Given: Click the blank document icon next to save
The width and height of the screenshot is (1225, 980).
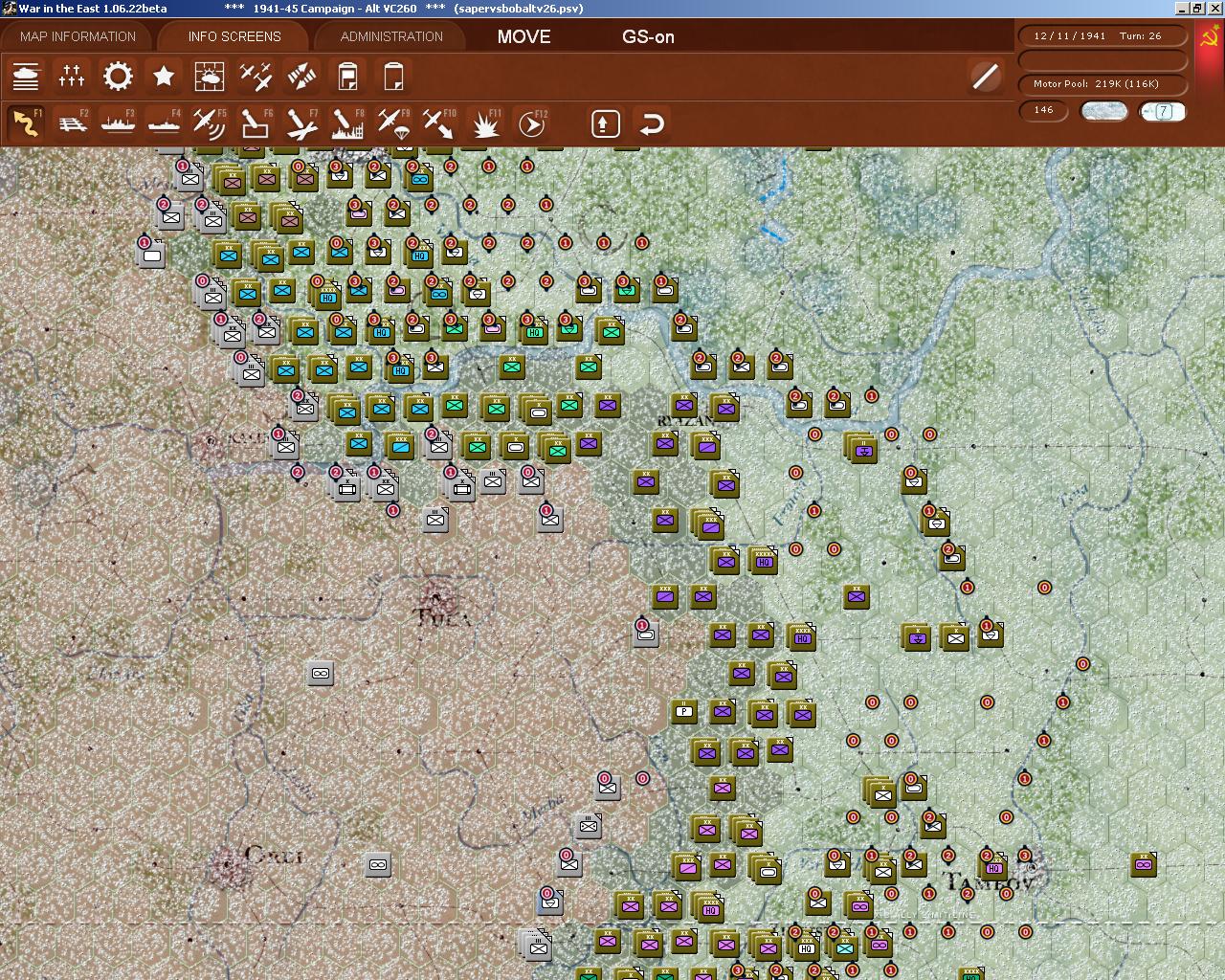Looking at the screenshot, I should click(393, 77).
